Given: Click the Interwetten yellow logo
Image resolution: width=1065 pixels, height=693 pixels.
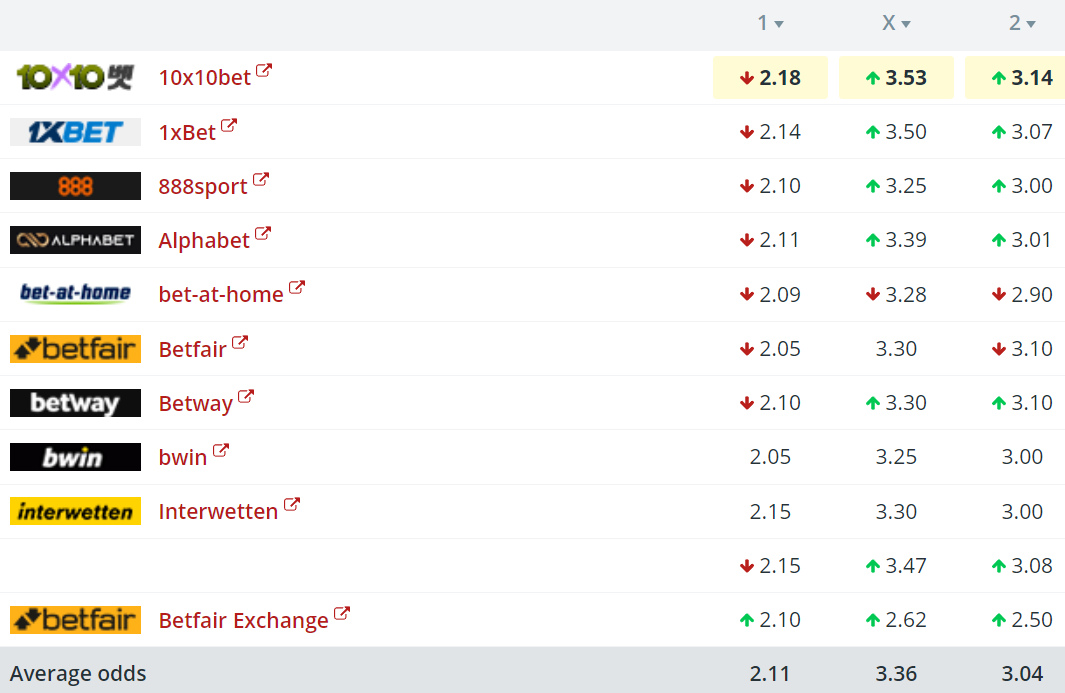Looking at the screenshot, I should (x=75, y=512).
